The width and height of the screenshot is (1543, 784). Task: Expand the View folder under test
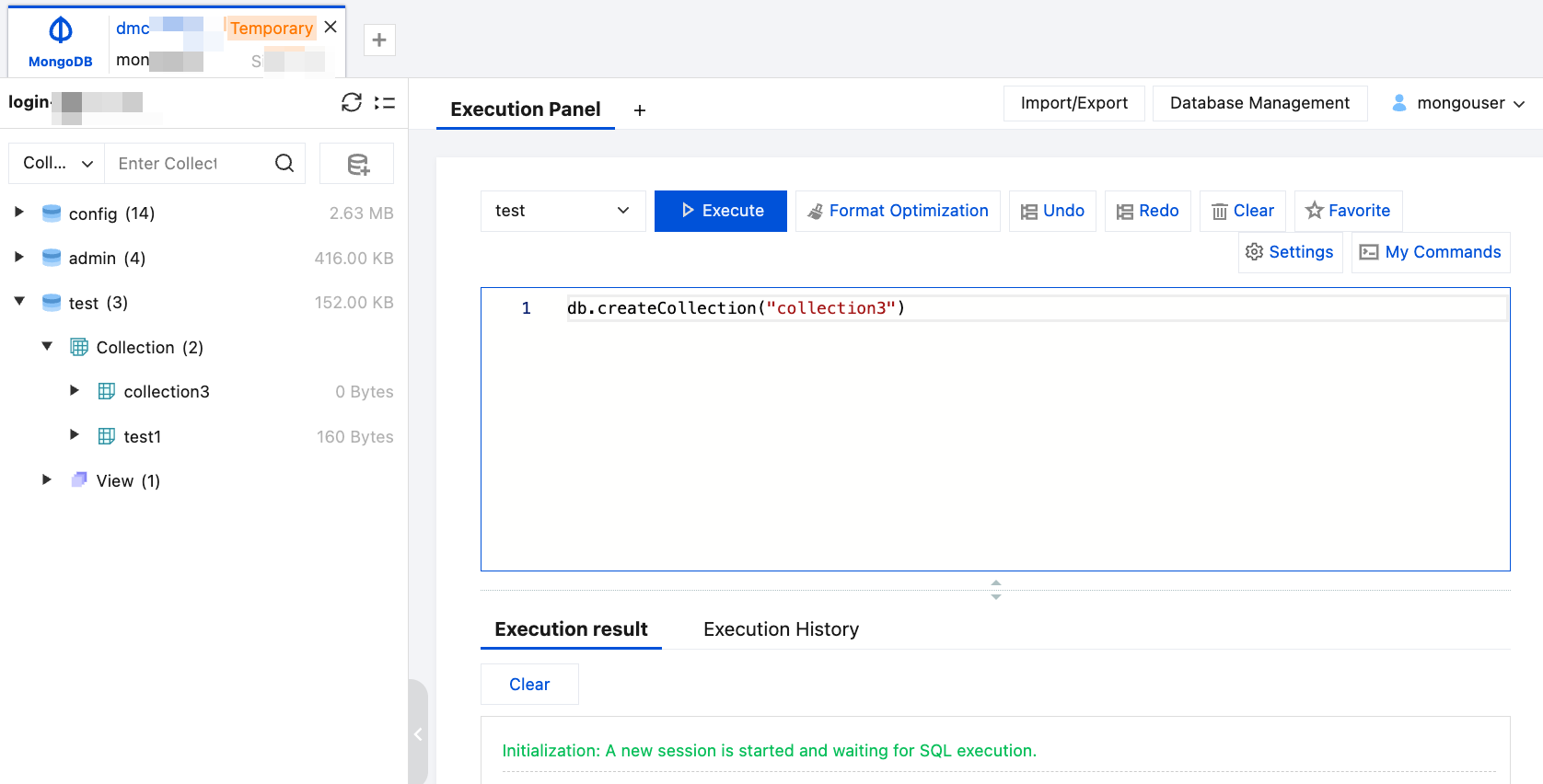tap(47, 480)
